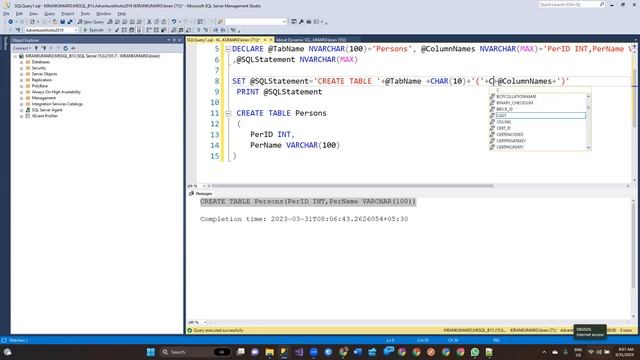640x360 pixels.
Task: Open the Help menu
Action: (x=122, y=14)
